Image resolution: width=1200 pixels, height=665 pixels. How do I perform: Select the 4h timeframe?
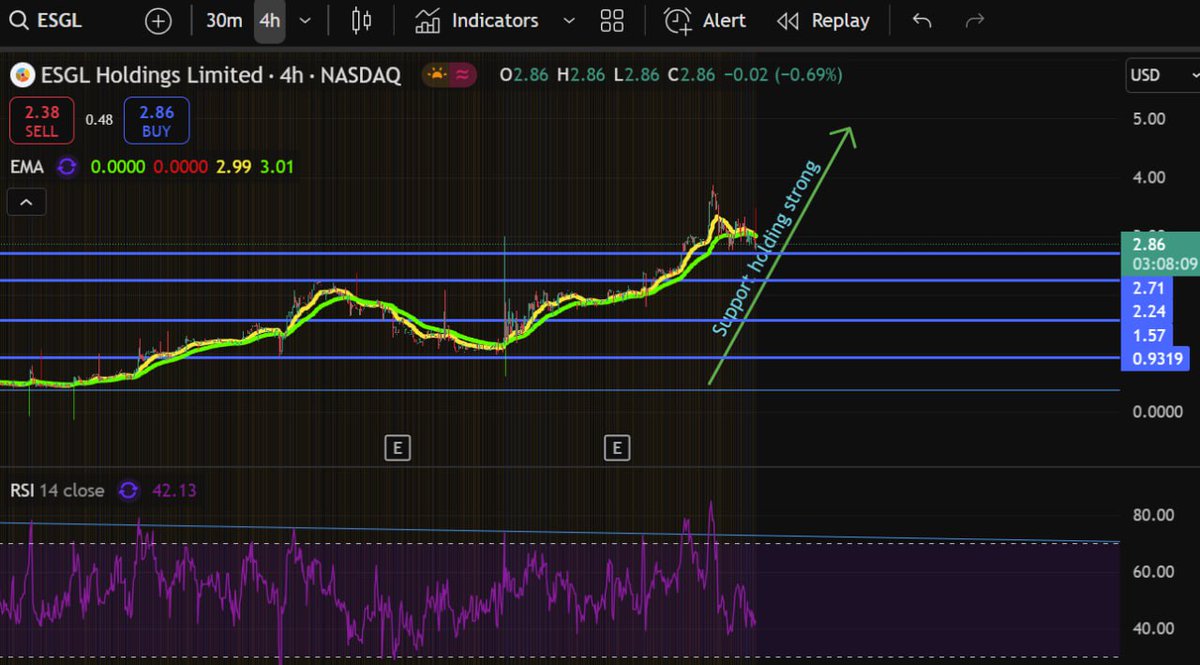[269, 20]
